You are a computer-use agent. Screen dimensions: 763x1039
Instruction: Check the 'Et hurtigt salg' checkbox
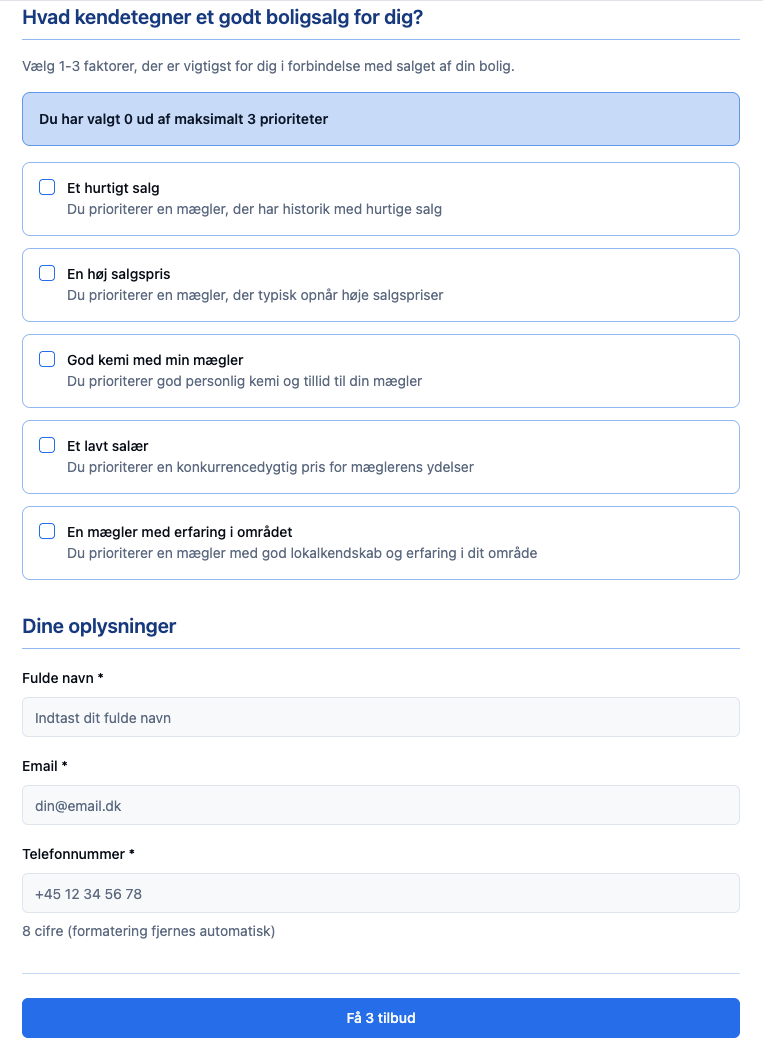(47, 188)
